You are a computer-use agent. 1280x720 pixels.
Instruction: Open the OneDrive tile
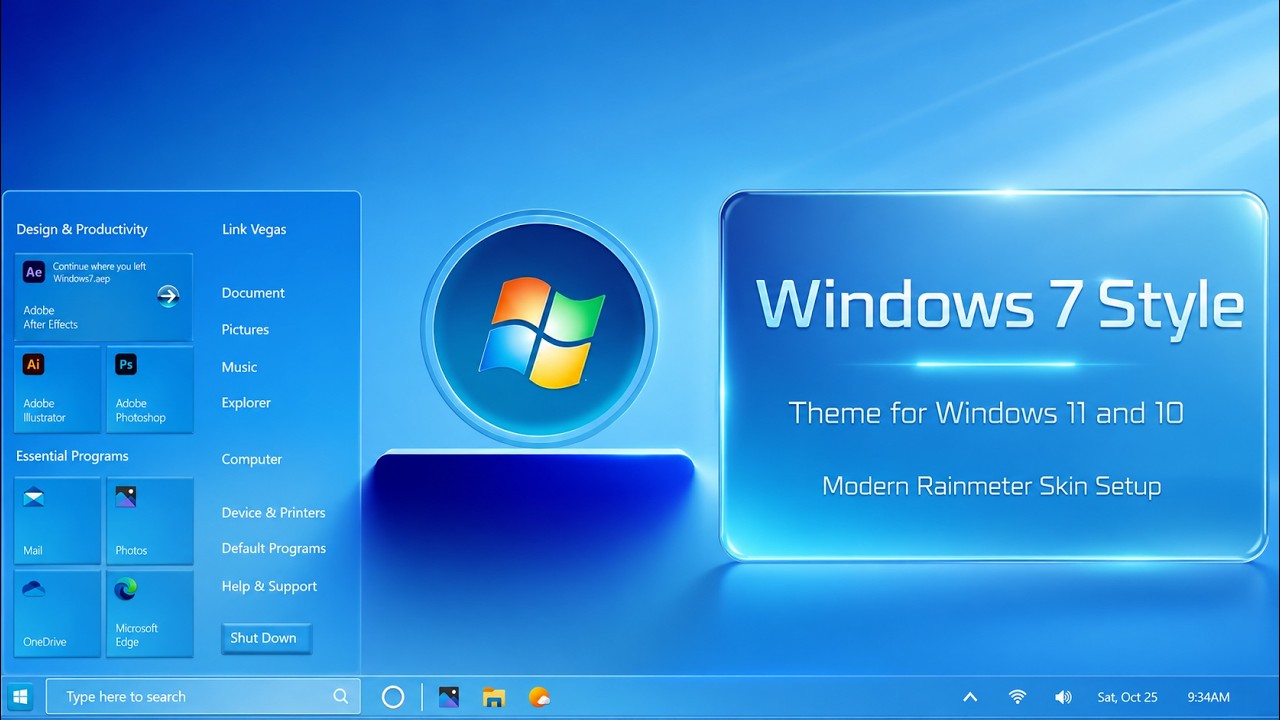(x=58, y=613)
